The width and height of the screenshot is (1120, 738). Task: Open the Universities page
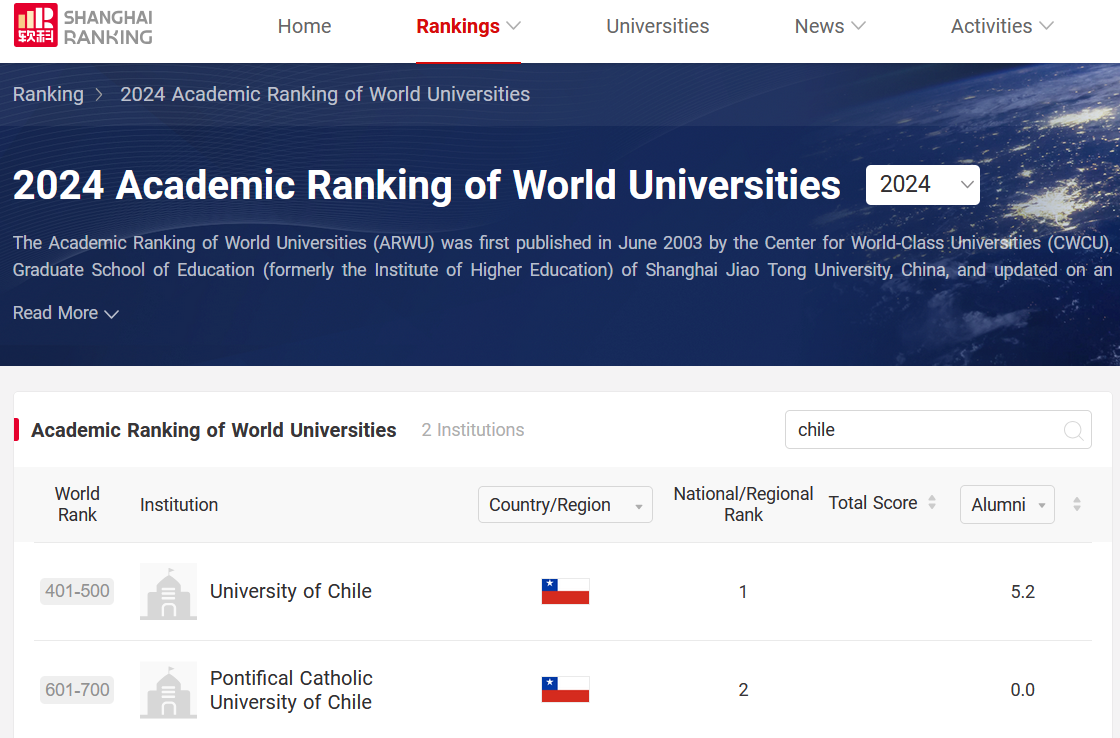(657, 26)
